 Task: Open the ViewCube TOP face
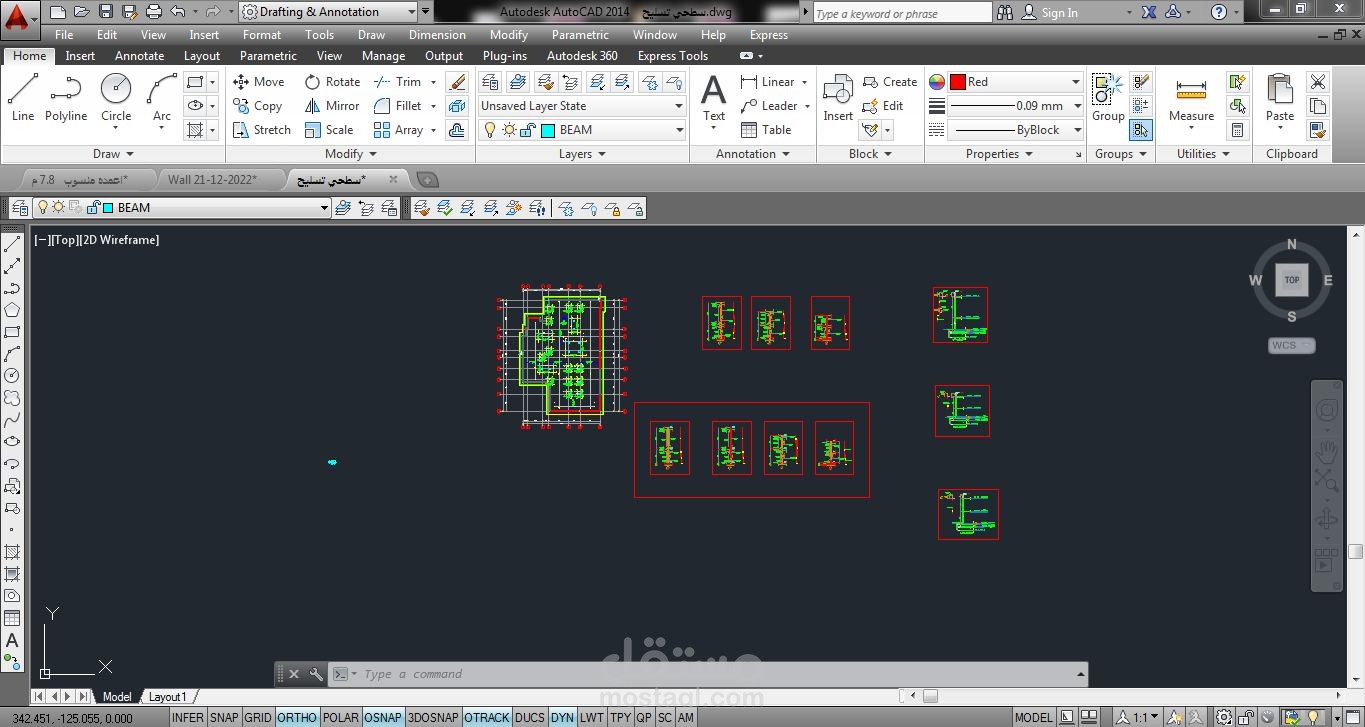tap(1291, 280)
